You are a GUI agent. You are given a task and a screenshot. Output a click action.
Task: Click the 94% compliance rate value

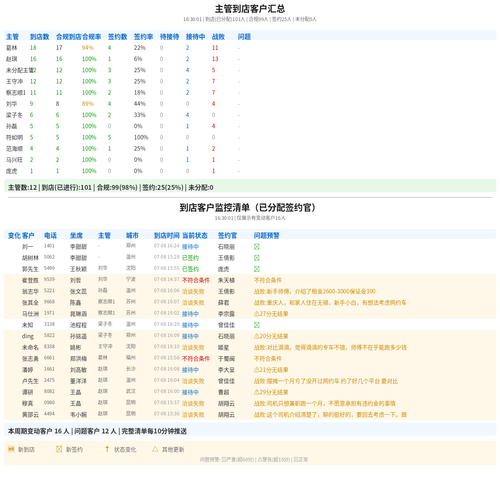[88, 48]
